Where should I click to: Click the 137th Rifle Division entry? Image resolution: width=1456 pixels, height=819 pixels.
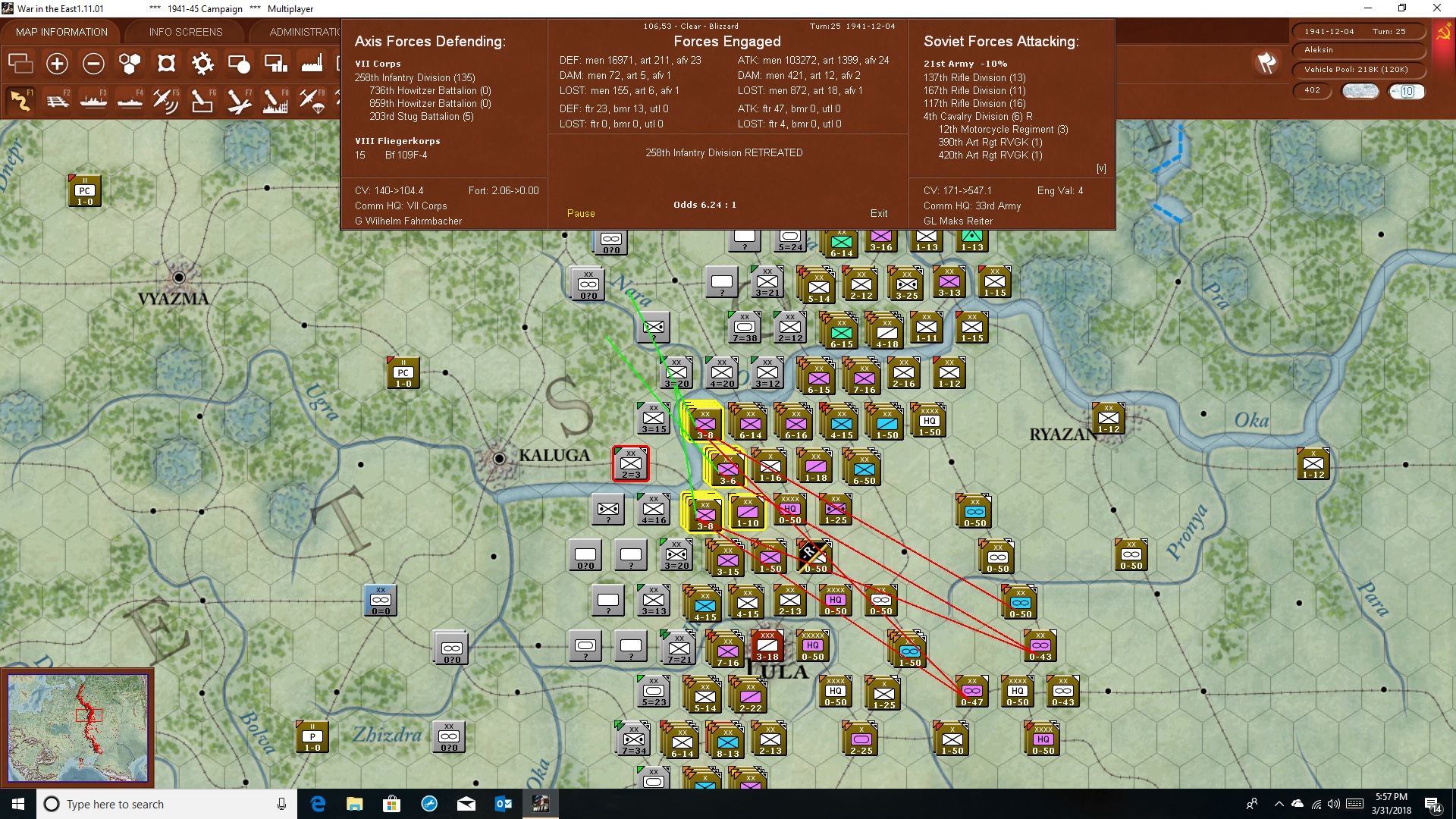pos(974,77)
